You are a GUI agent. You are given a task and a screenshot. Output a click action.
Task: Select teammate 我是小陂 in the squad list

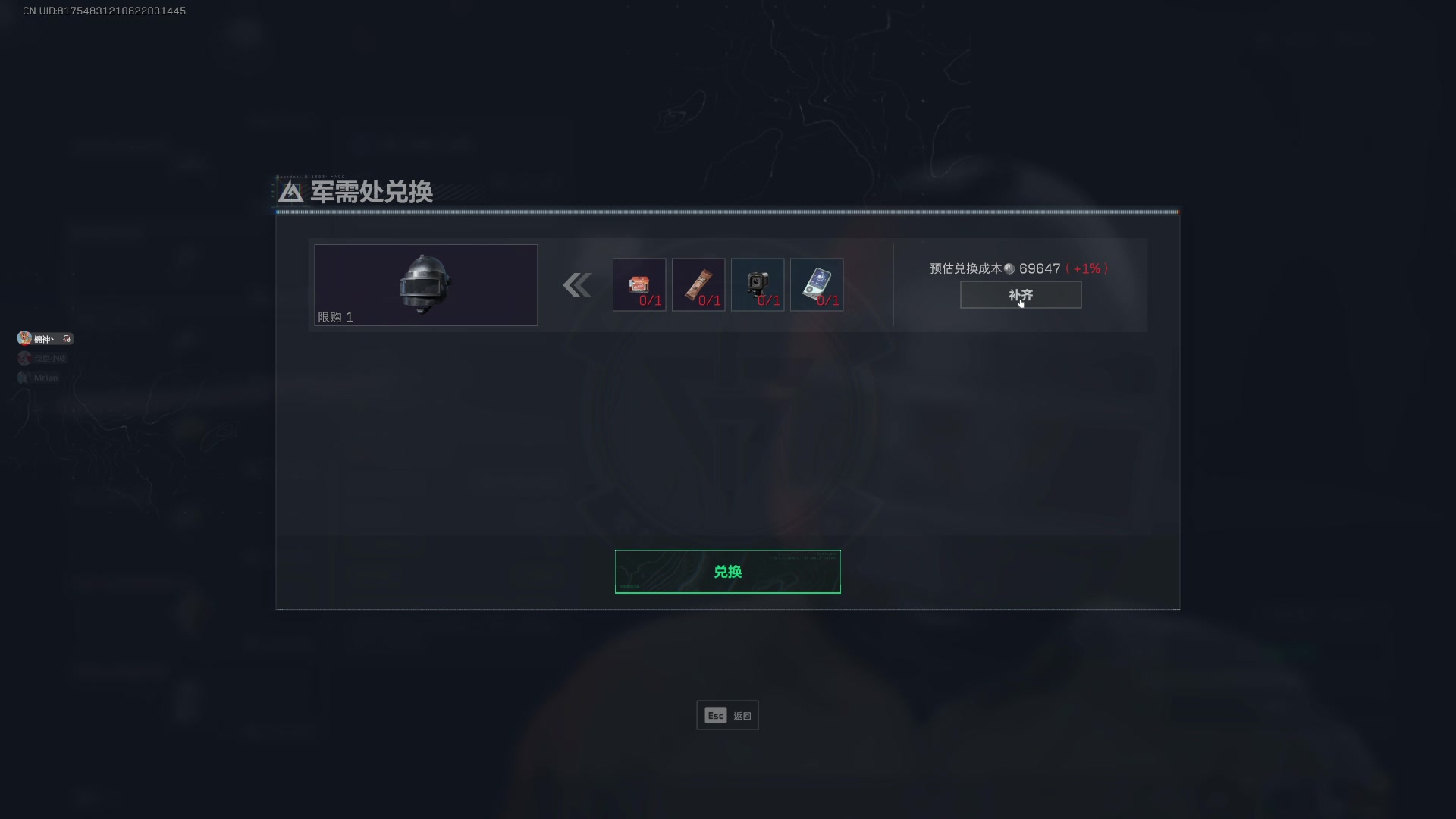pos(42,358)
